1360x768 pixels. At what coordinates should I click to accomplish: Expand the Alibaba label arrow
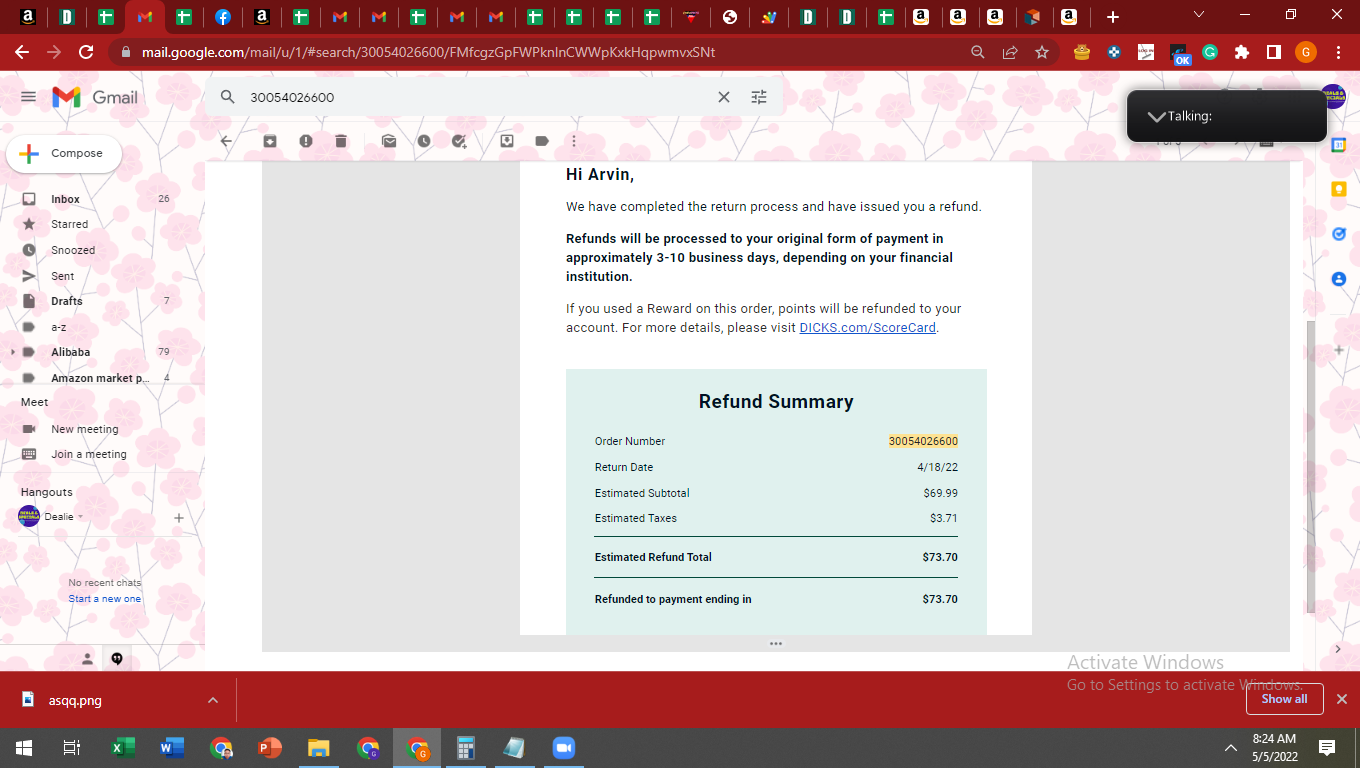[x=12, y=352]
